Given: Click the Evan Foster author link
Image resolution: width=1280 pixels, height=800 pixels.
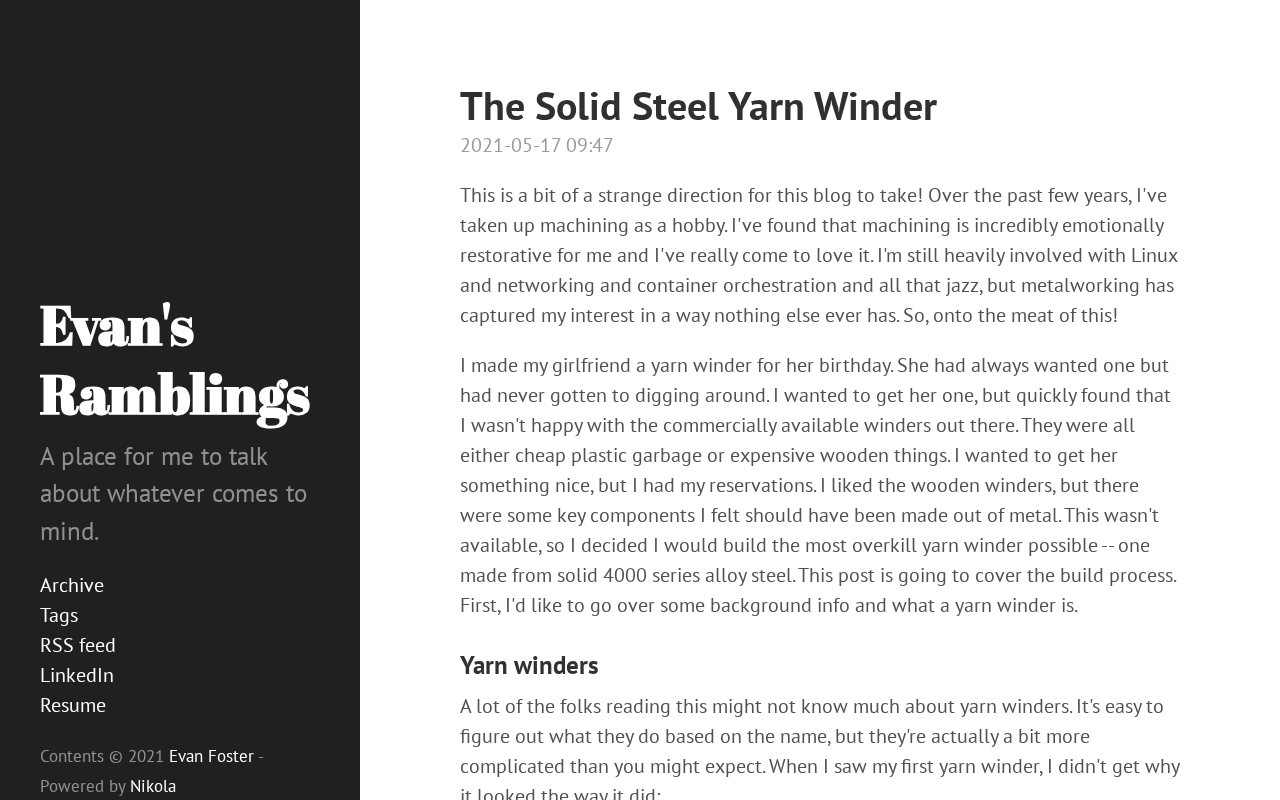Looking at the screenshot, I should coord(211,756).
